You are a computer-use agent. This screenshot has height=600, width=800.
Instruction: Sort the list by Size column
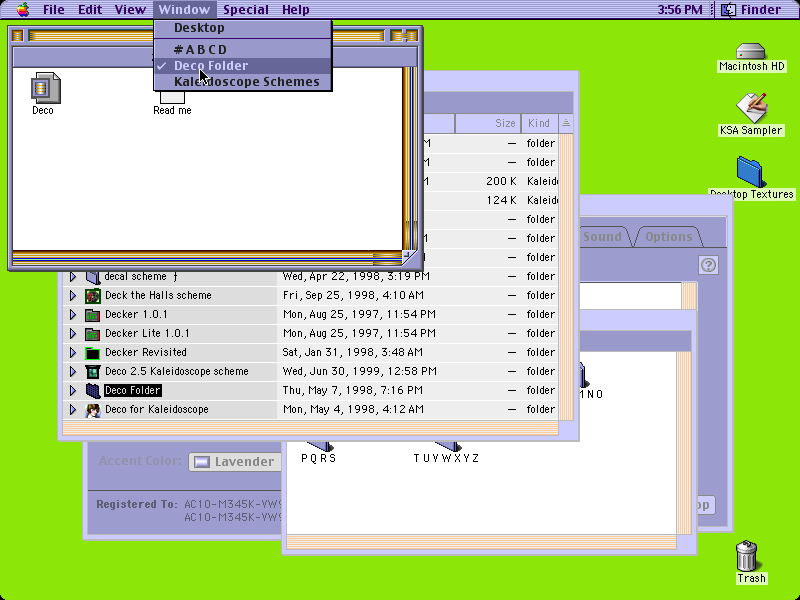(488, 123)
